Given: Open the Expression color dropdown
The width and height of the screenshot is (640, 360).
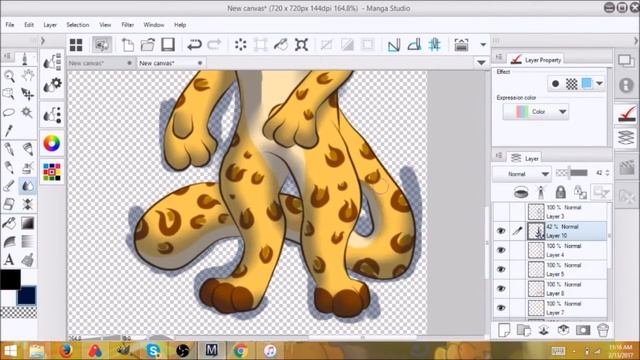Looking at the screenshot, I should pos(536,111).
